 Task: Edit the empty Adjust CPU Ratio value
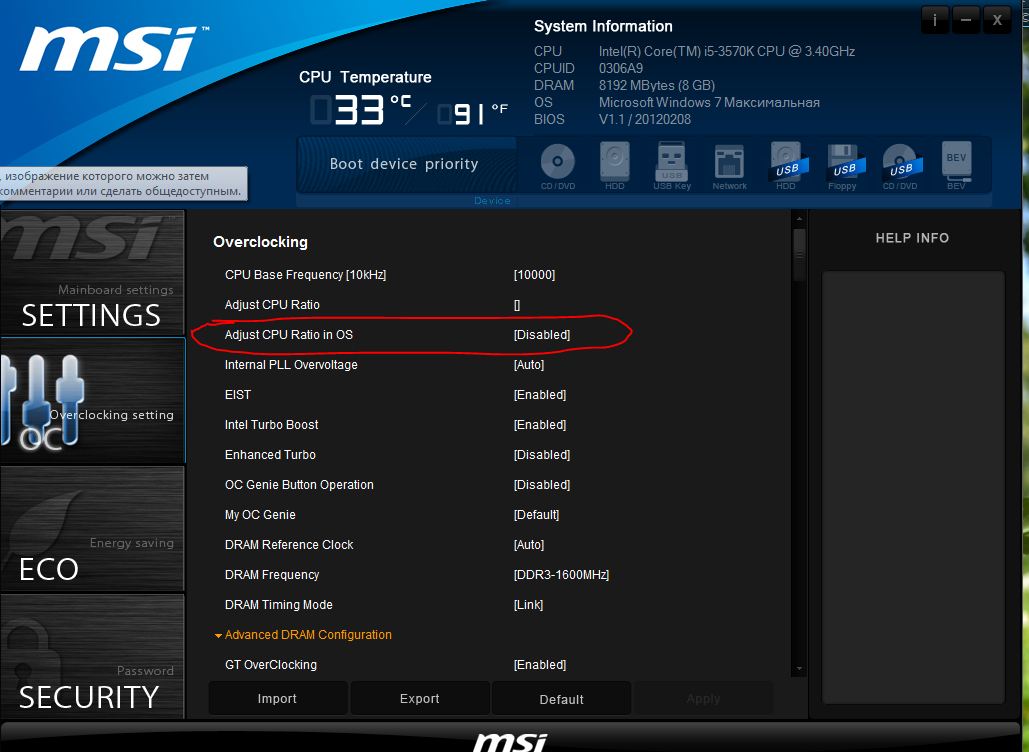tap(517, 305)
